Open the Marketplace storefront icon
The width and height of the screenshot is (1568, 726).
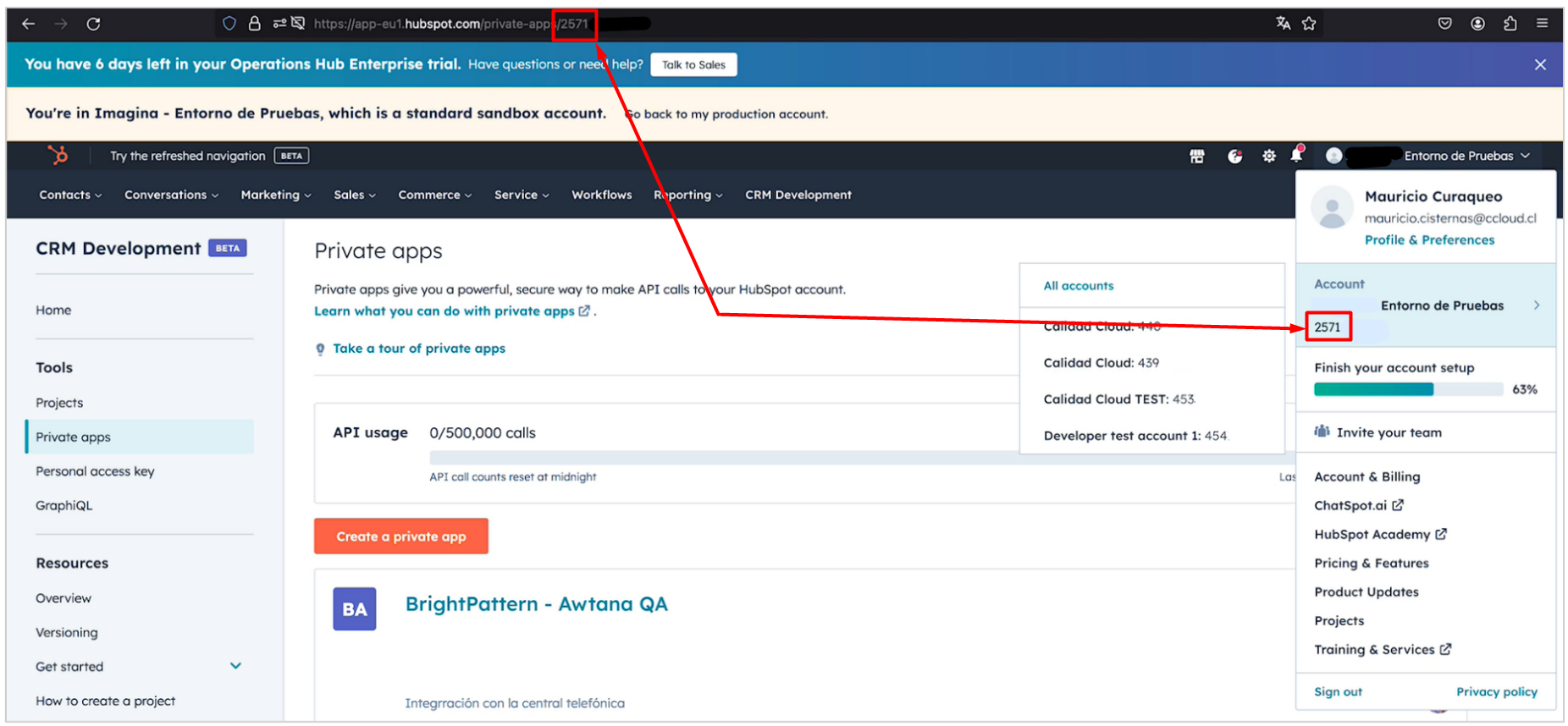[1196, 156]
